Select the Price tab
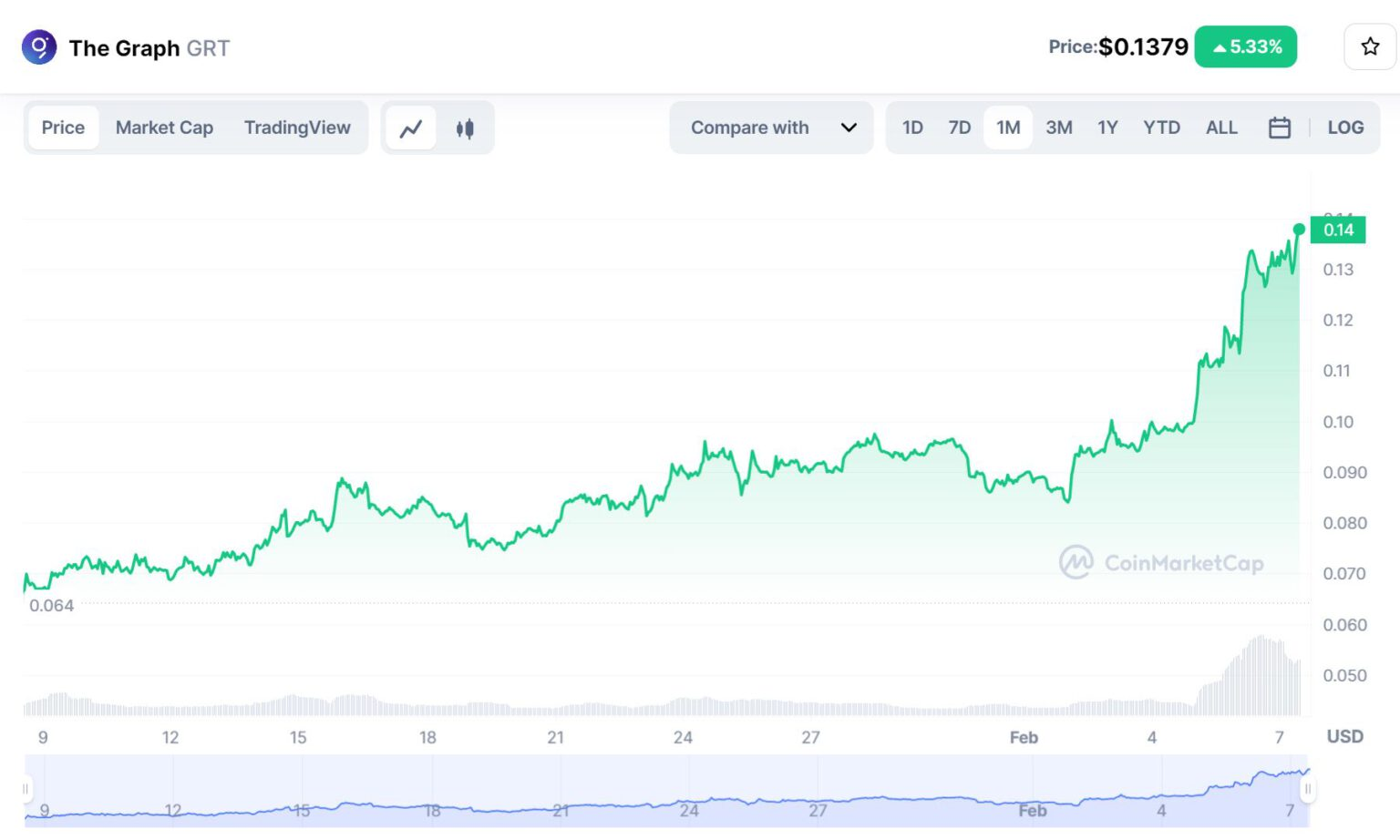Image resolution: width=1400 pixels, height=840 pixels. pos(63,128)
